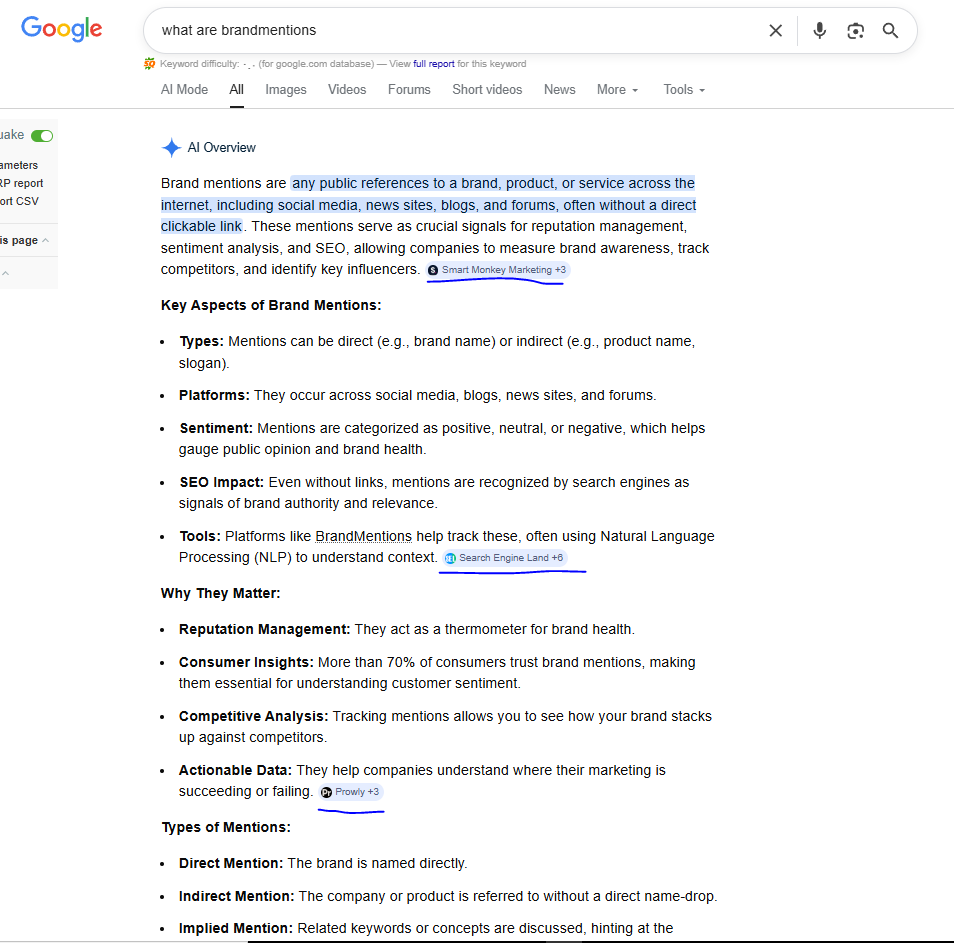Activate voice search with the microphone icon

tap(819, 30)
